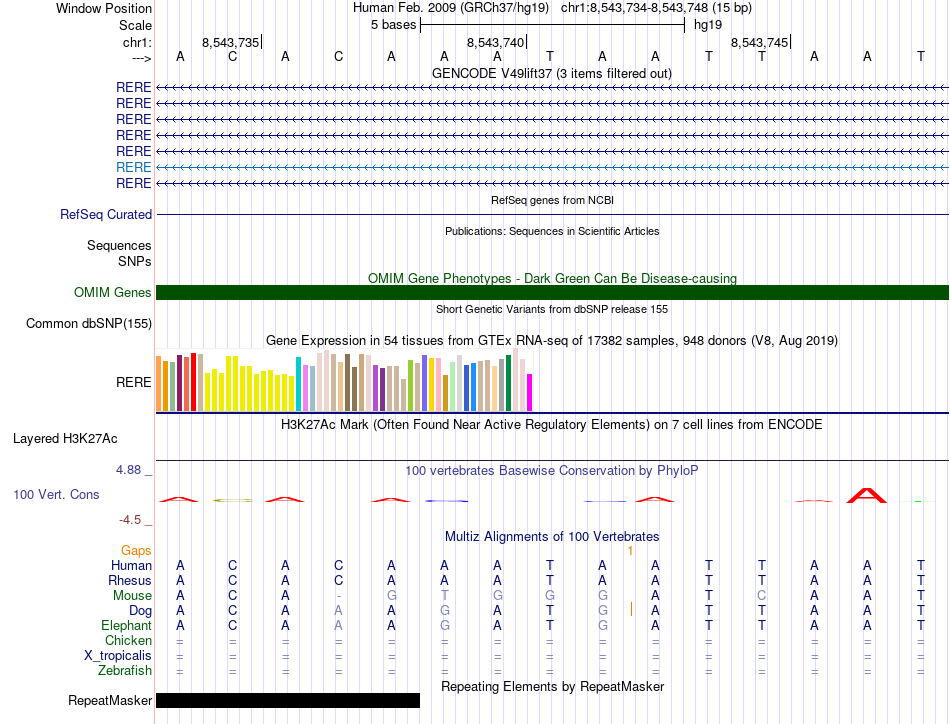Open the GTEx Gene Expression track title

click(x=552, y=340)
